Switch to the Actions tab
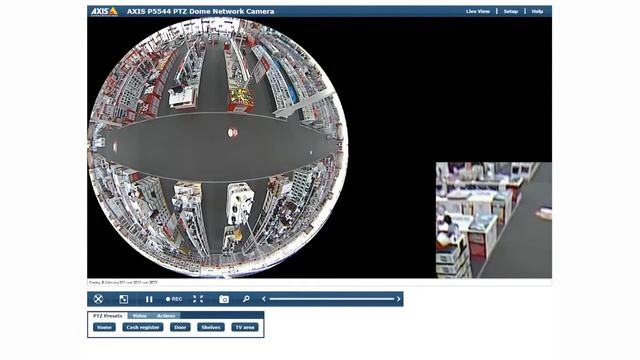This screenshot has width=640, height=360. click(166, 316)
